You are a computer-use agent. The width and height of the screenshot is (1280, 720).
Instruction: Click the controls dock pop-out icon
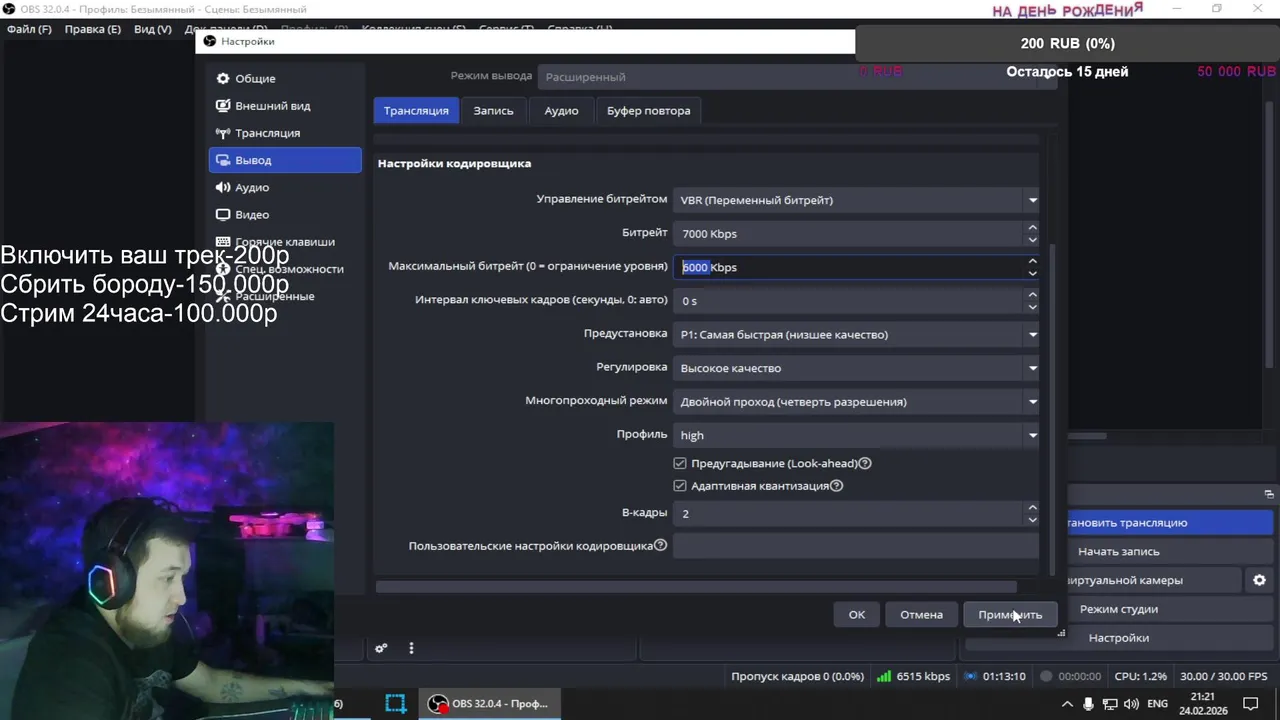click(x=1268, y=494)
